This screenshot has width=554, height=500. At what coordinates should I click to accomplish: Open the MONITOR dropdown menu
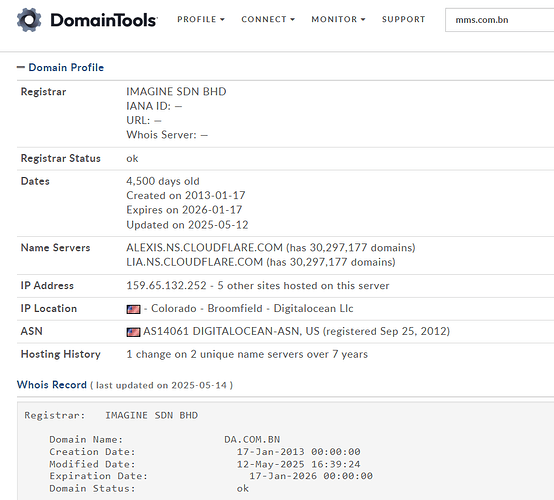click(338, 19)
